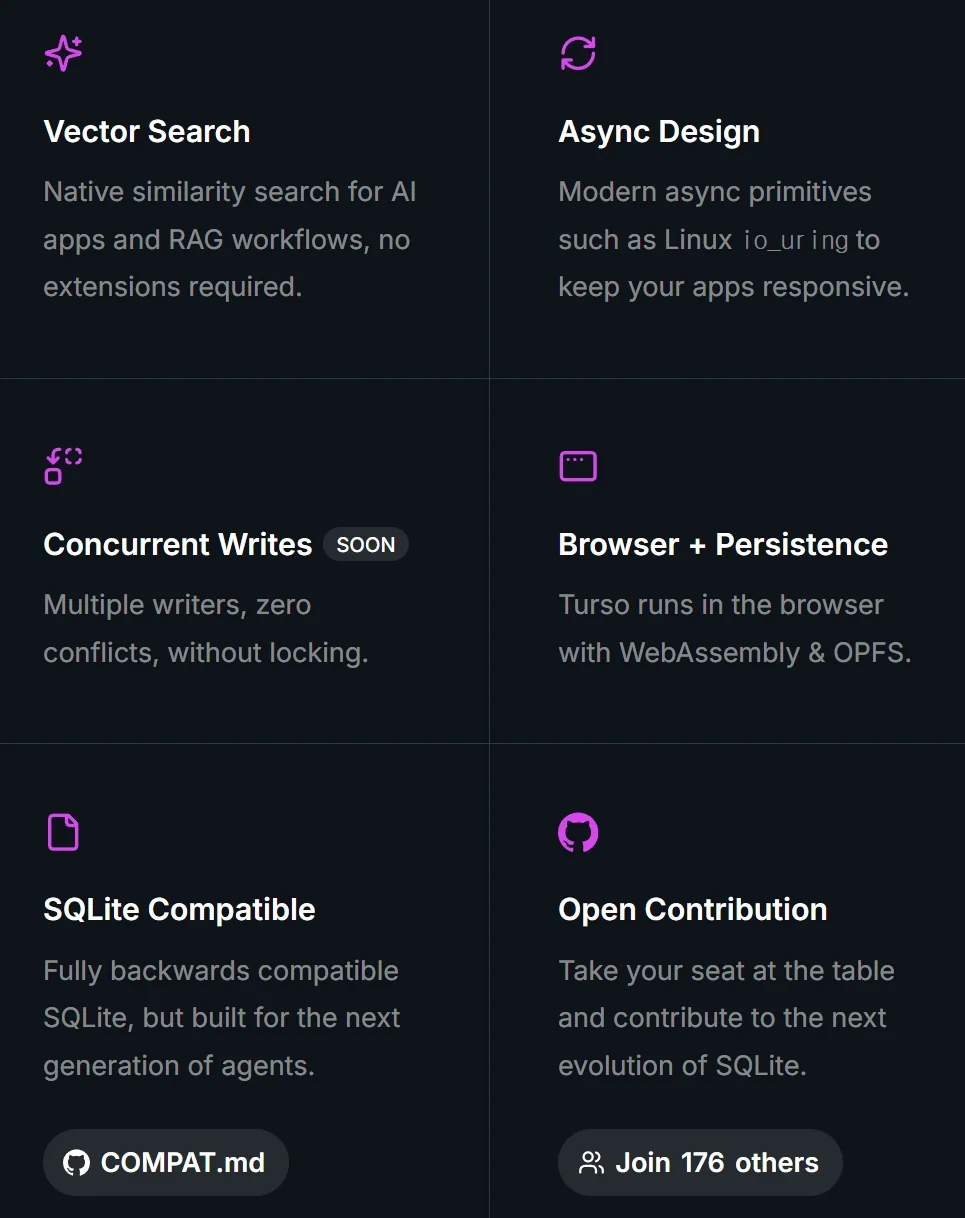Click the GitHub icon inside COMPAT.md button
Screen dimensions: 965x1218
[76, 1163]
